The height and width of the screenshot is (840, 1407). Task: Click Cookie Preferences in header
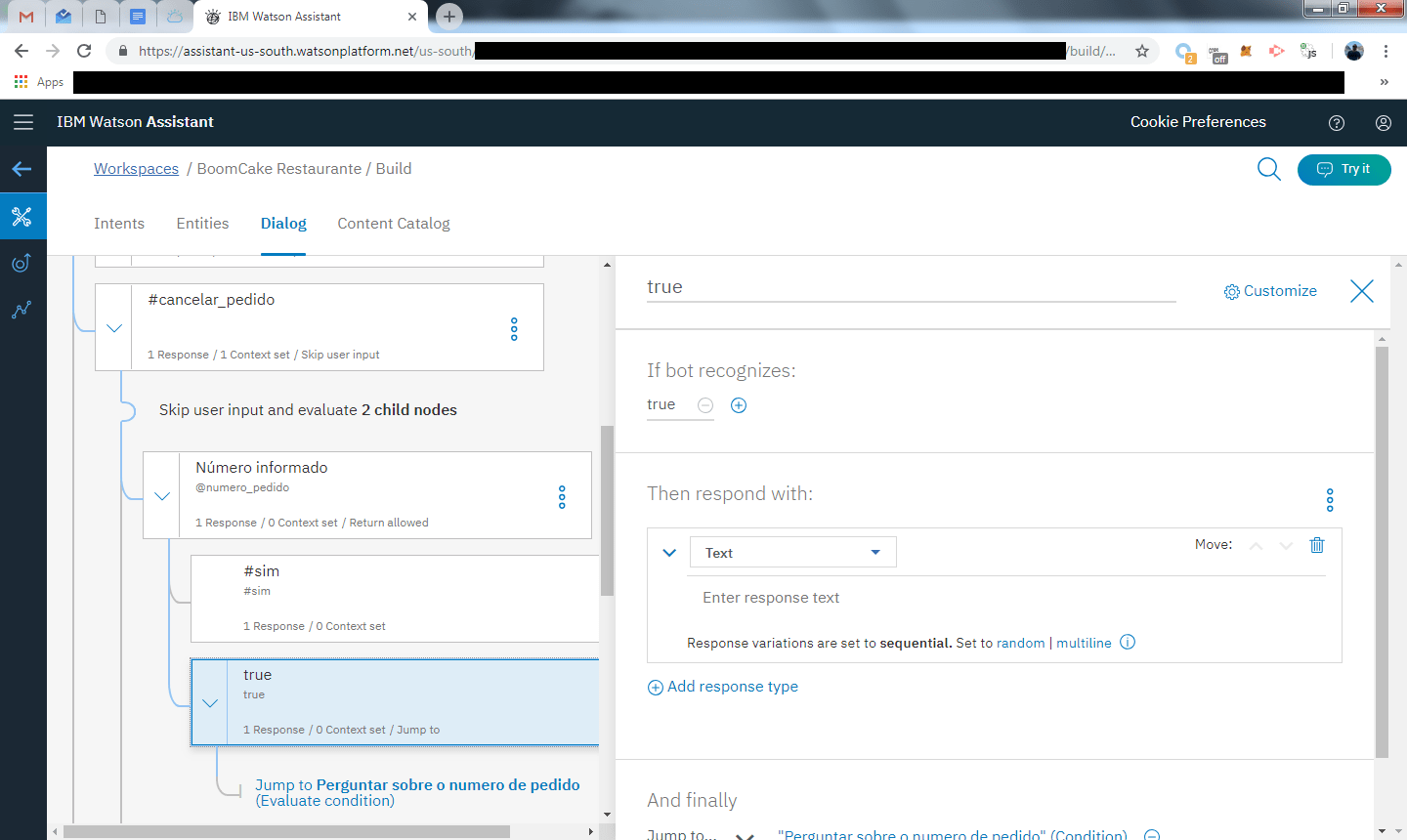click(1198, 122)
